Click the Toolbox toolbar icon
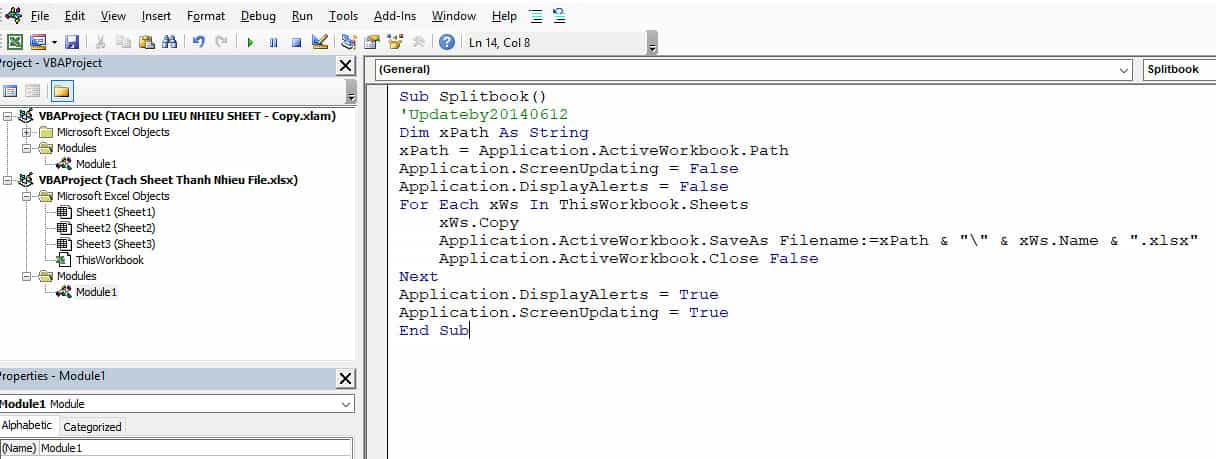This screenshot has height=459, width=1216. 418,42
